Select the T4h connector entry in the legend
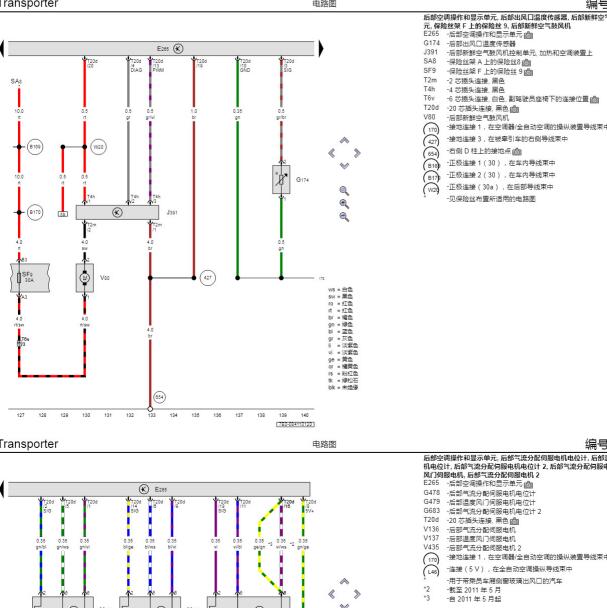Image resolution: width=607 pixels, height=608 pixels. point(464,90)
